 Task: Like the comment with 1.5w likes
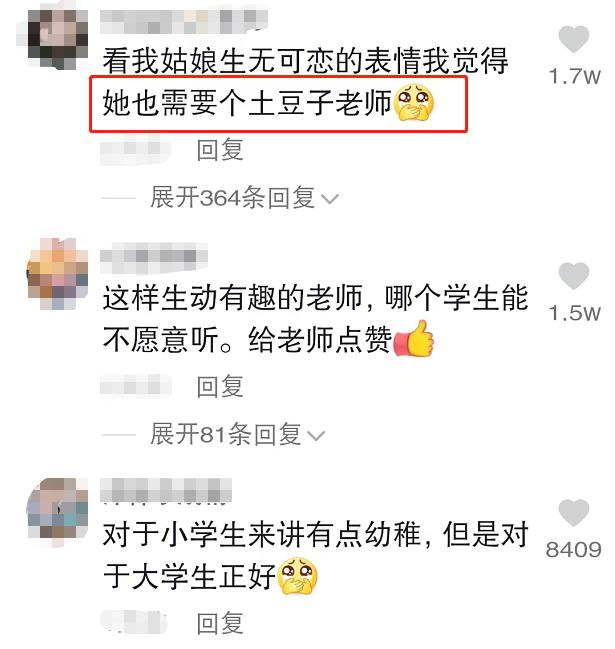(573, 275)
